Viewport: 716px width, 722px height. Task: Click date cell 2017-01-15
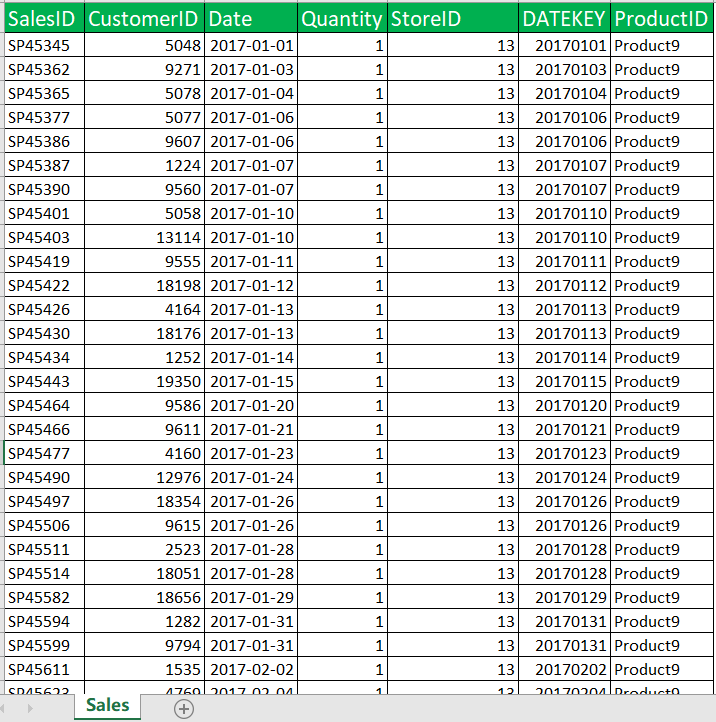pos(251,381)
